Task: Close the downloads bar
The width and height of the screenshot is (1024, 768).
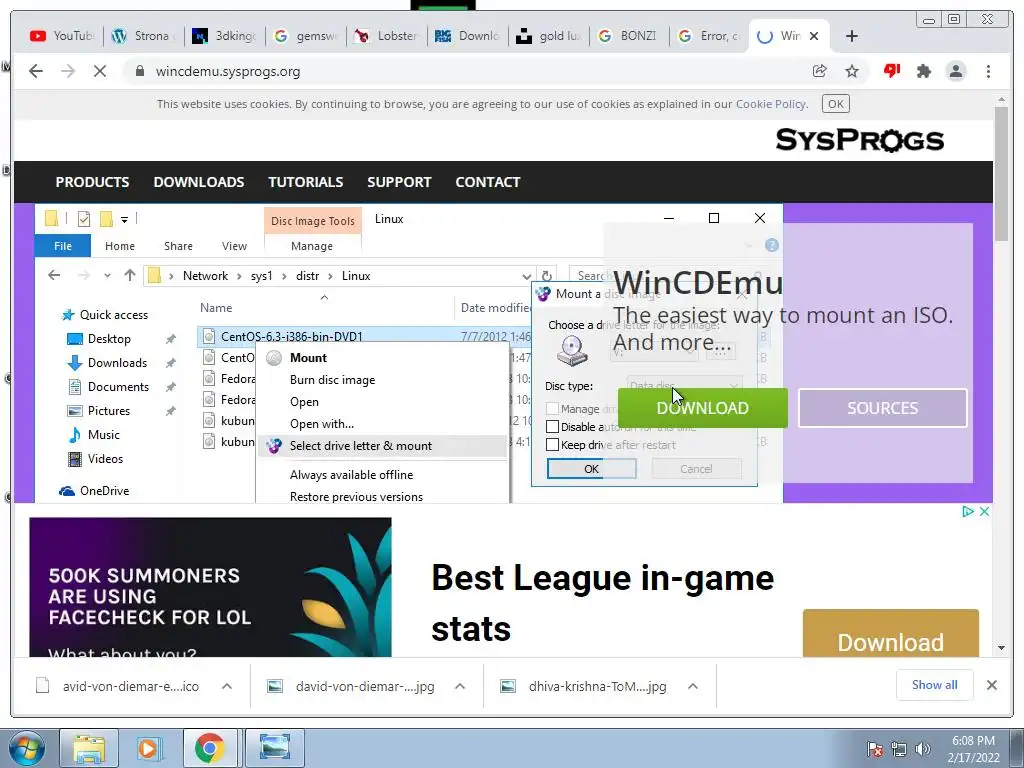Action: coord(991,685)
